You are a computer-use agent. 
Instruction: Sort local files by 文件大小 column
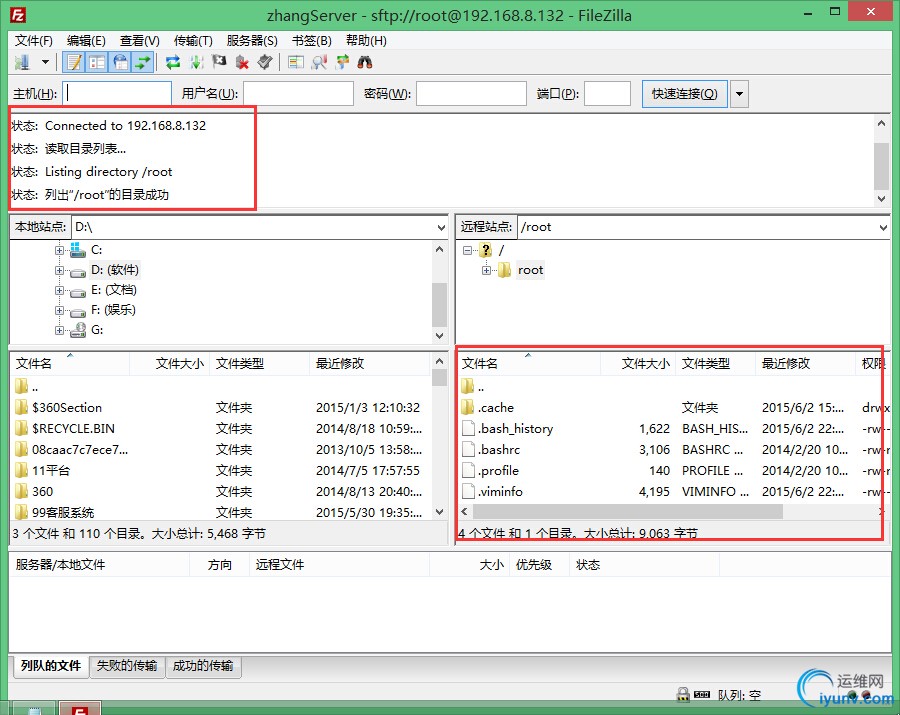(x=170, y=363)
